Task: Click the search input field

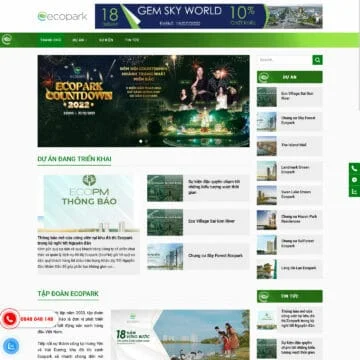Action: click(x=284, y=60)
